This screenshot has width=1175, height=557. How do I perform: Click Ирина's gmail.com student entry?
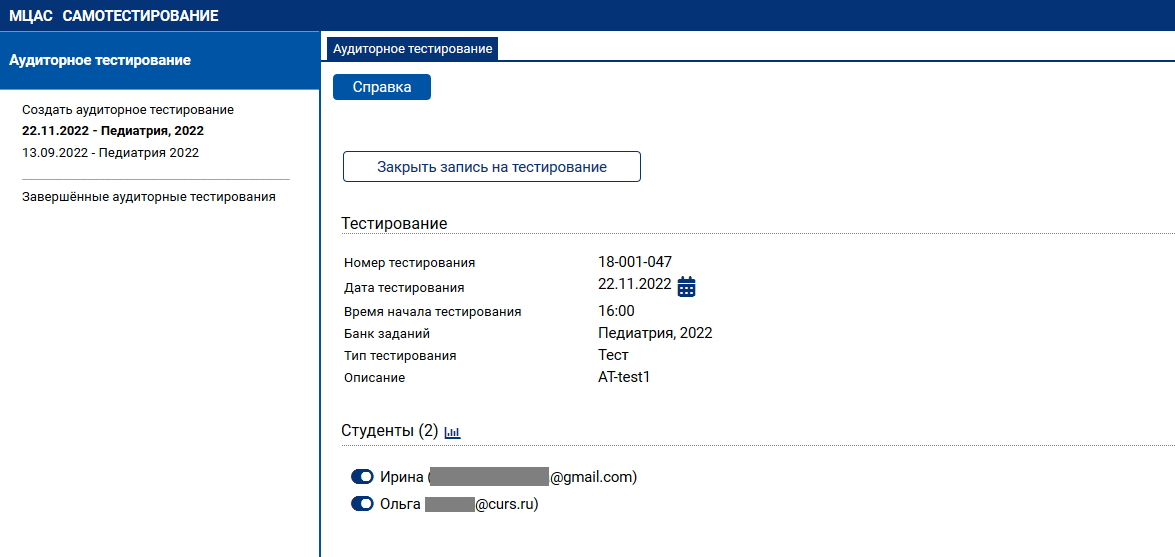(508, 477)
